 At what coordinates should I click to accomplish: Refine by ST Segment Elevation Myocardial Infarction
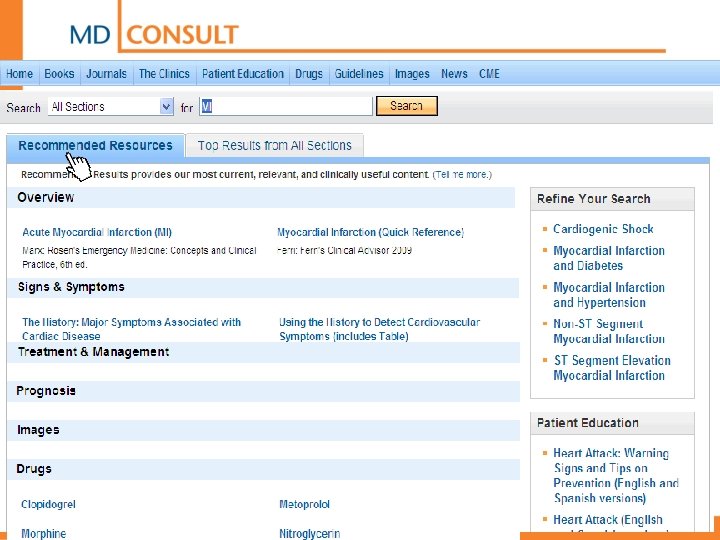[612, 368]
